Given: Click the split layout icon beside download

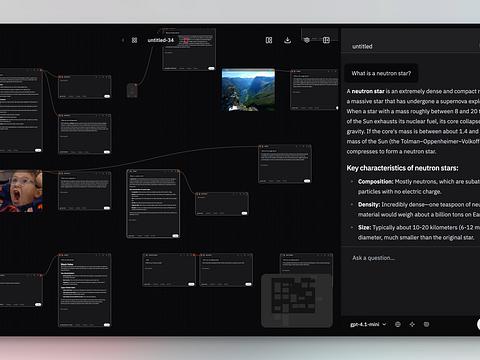Looking at the screenshot, I should coord(269,40).
